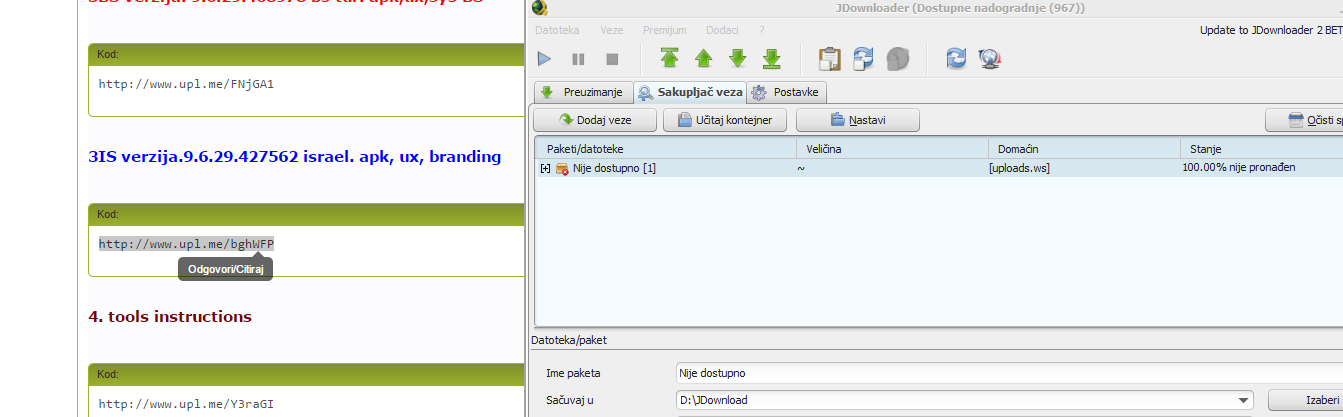Click the 3IS verzija israel apk heading
The height and width of the screenshot is (417, 1343).
295,156
